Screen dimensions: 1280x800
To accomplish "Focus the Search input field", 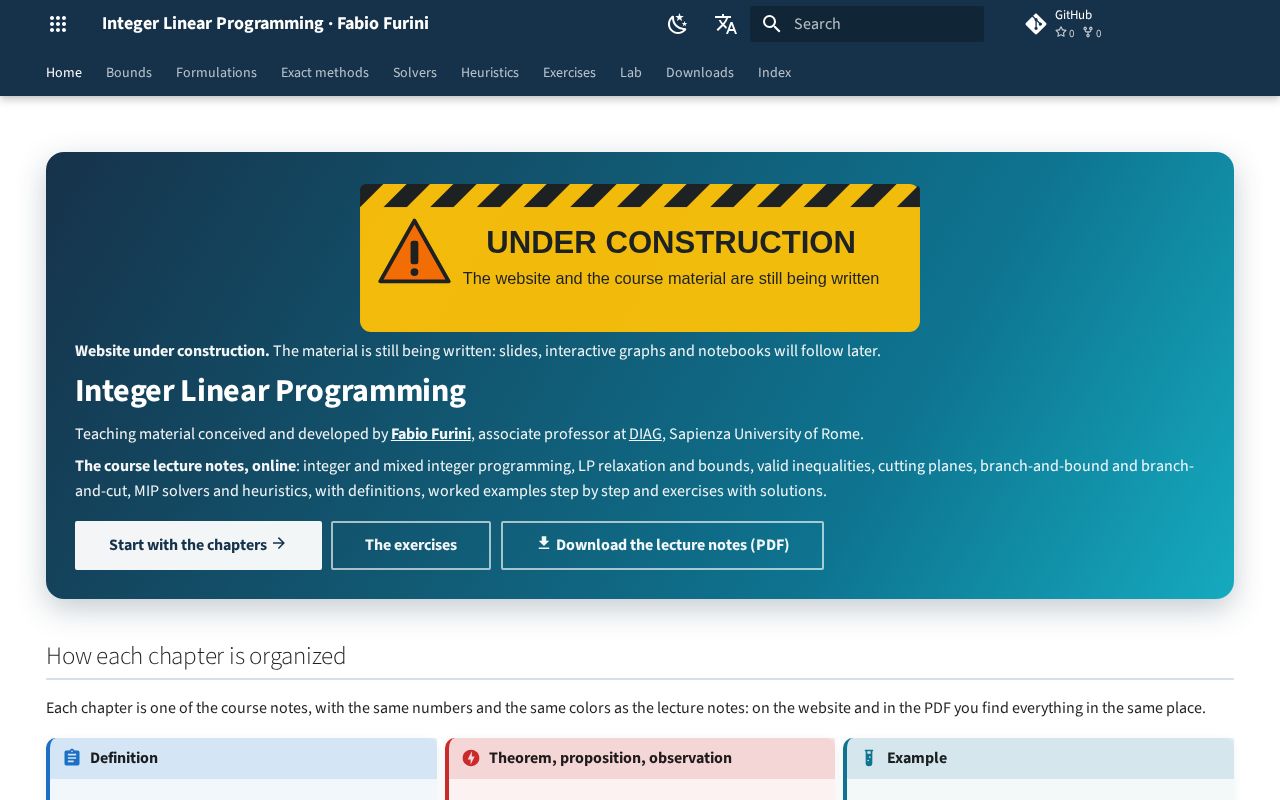I will 867,24.
